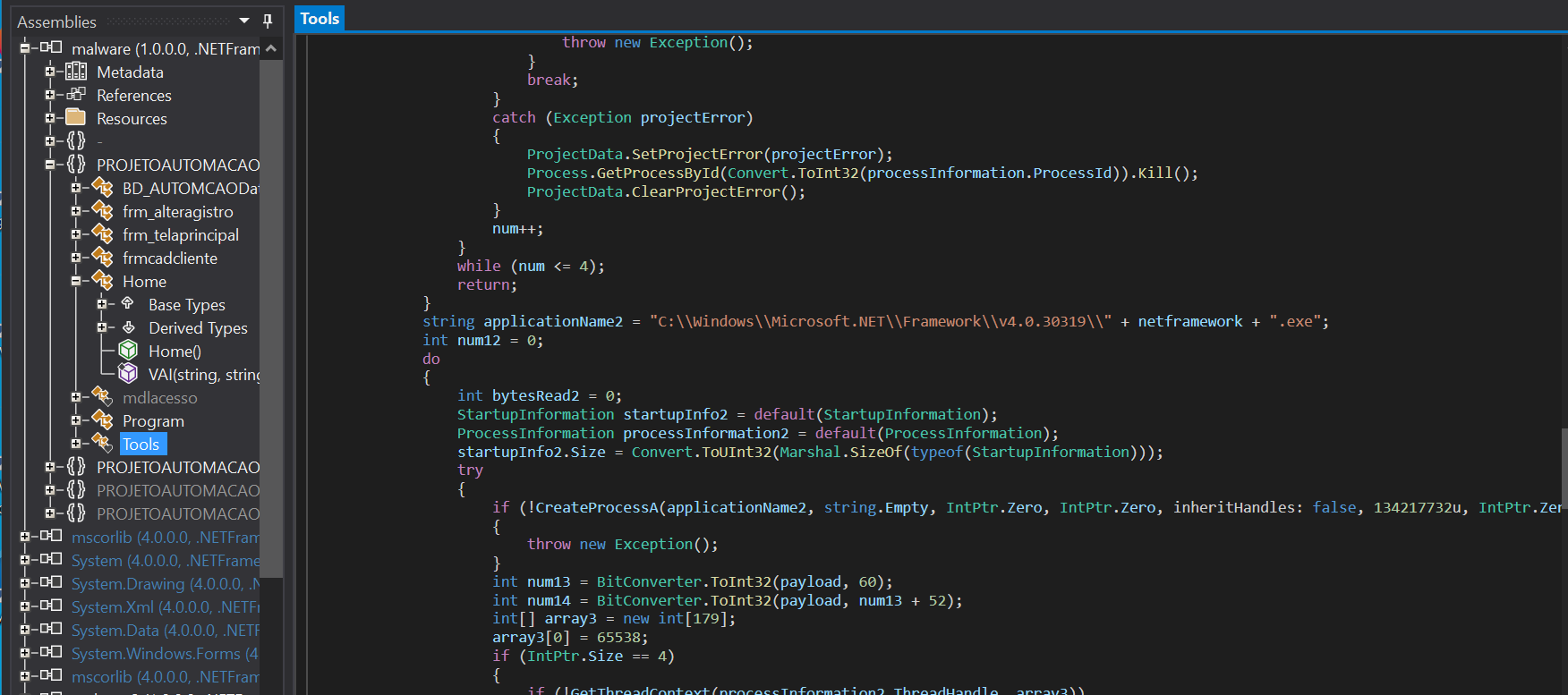
Task: Click the ".exe" string literal
Action: (1295, 321)
